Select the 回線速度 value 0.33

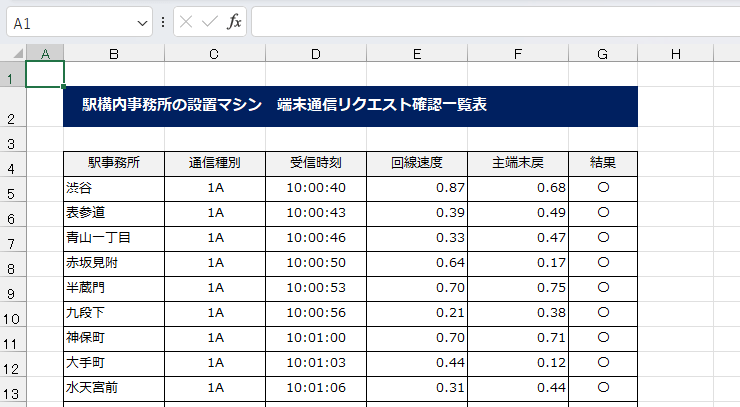[x=417, y=239]
